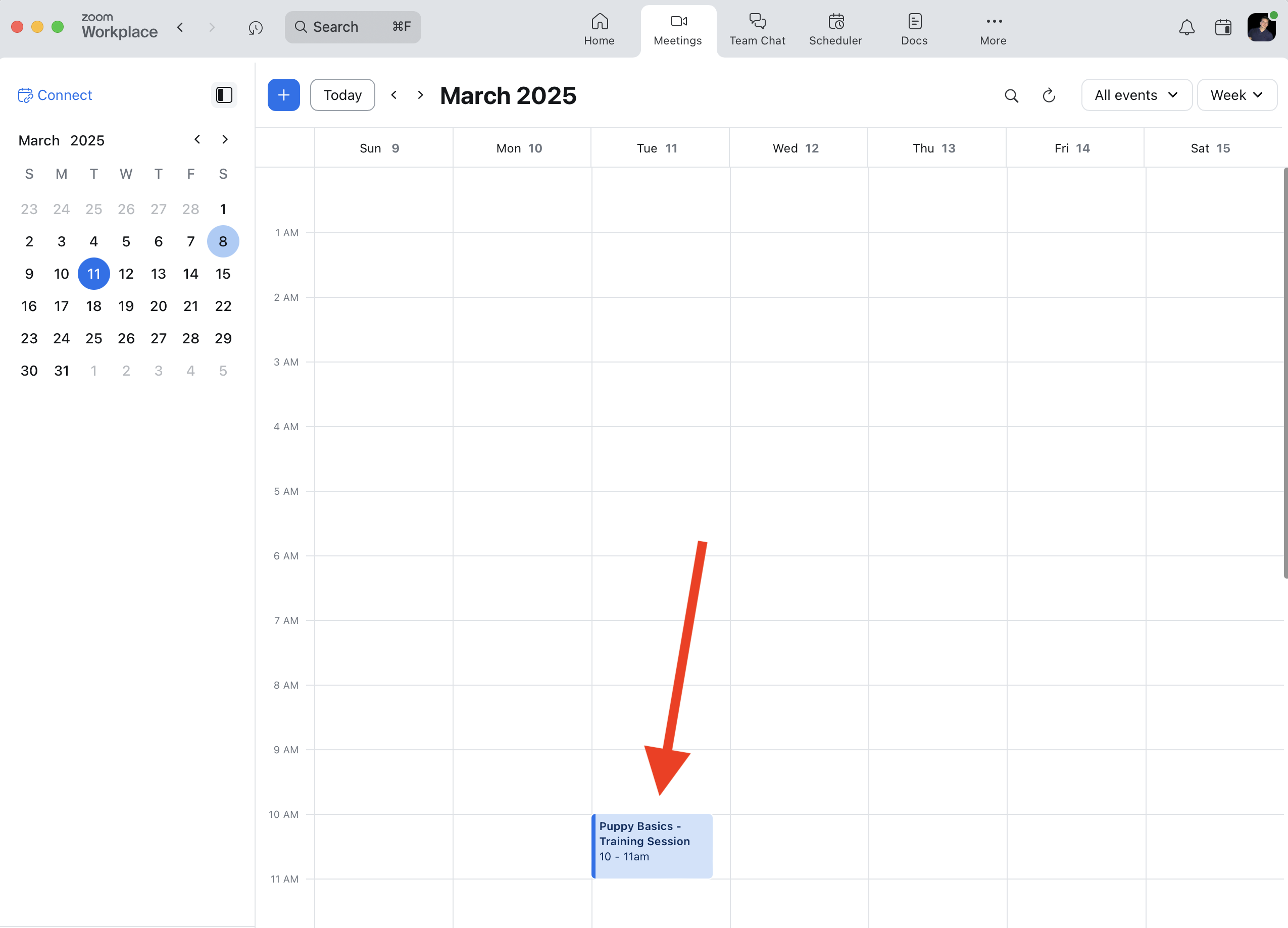The height and width of the screenshot is (928, 1288).
Task: Open the Week view dropdown
Action: pyautogui.click(x=1237, y=95)
